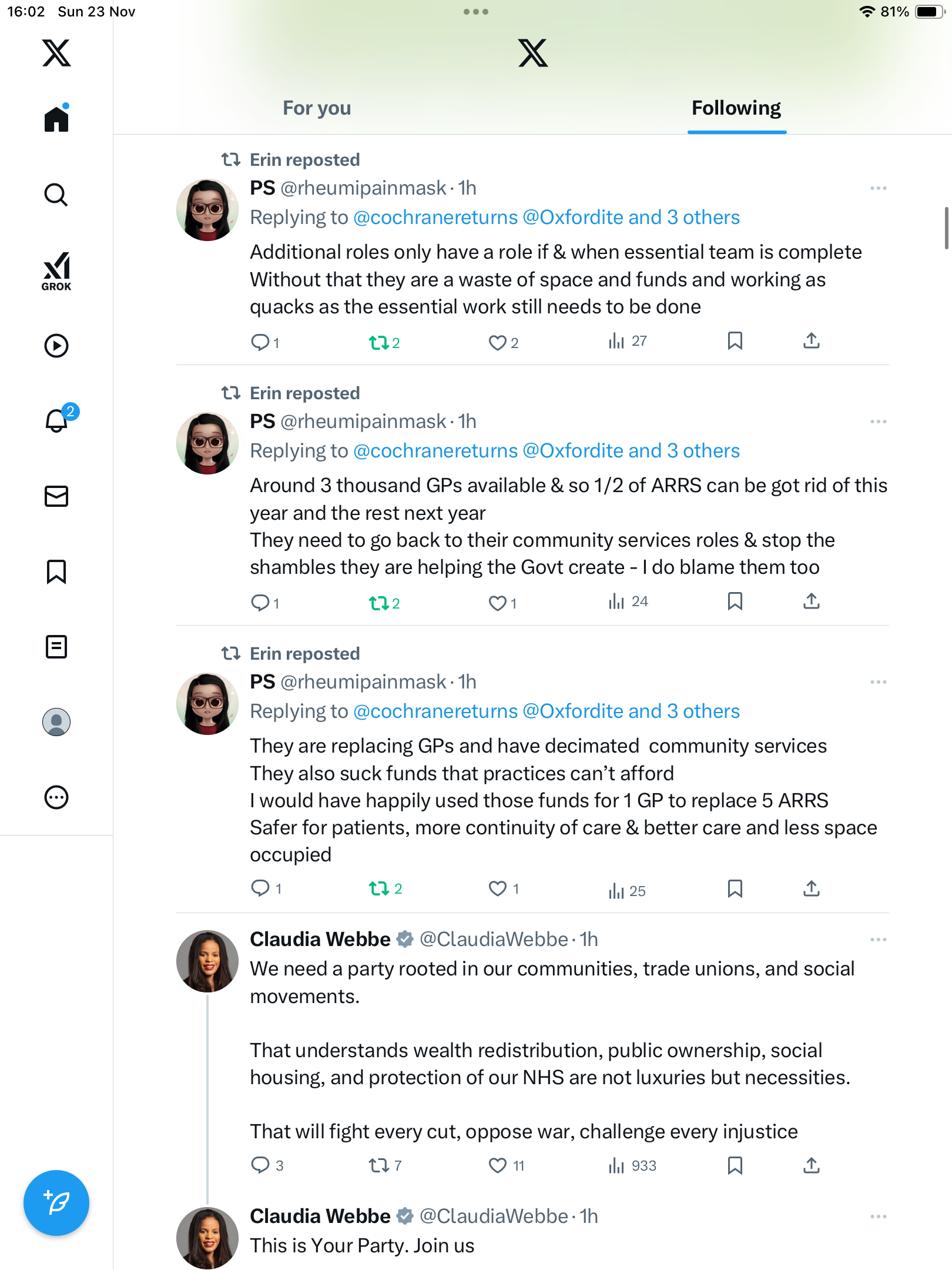
Task: Open the Search page icon
Action: click(x=56, y=195)
